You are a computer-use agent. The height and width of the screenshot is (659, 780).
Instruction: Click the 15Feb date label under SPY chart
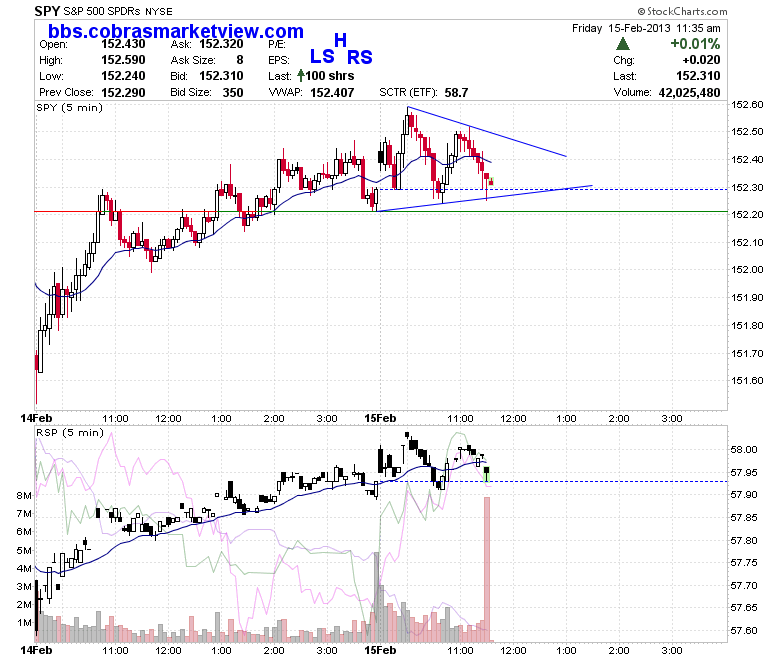click(x=380, y=418)
